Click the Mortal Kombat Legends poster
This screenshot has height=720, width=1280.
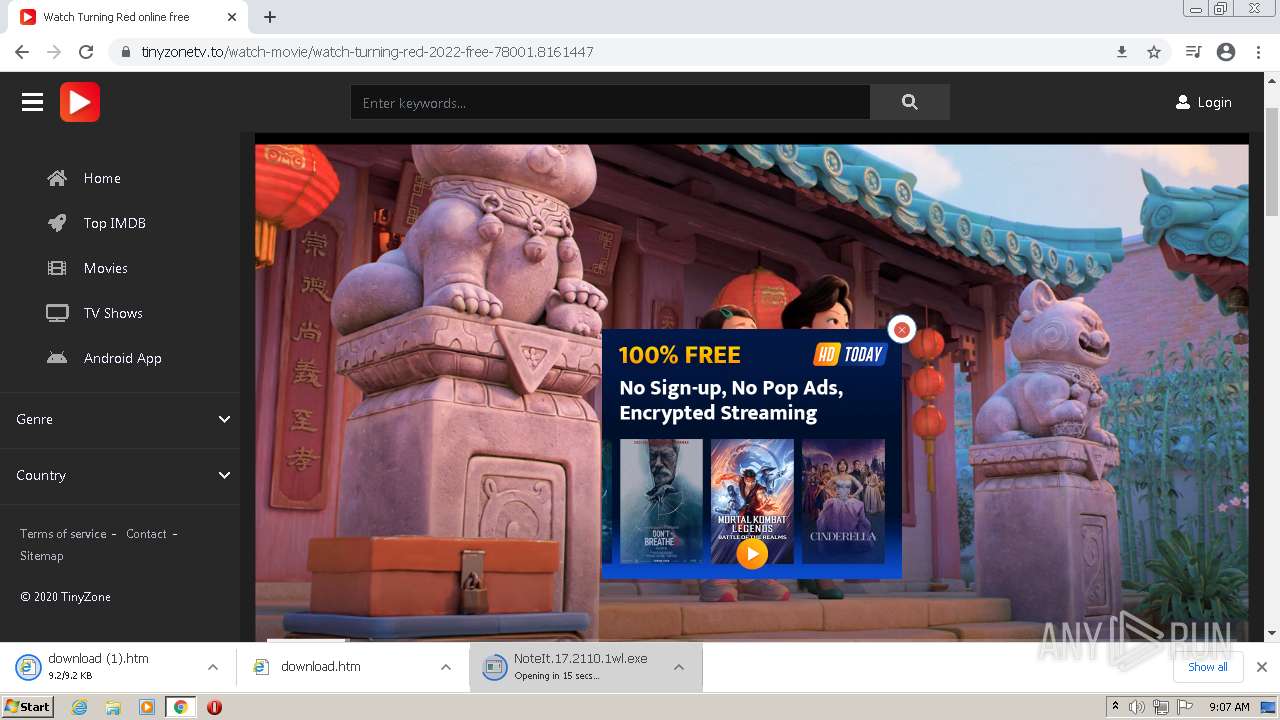click(x=752, y=501)
